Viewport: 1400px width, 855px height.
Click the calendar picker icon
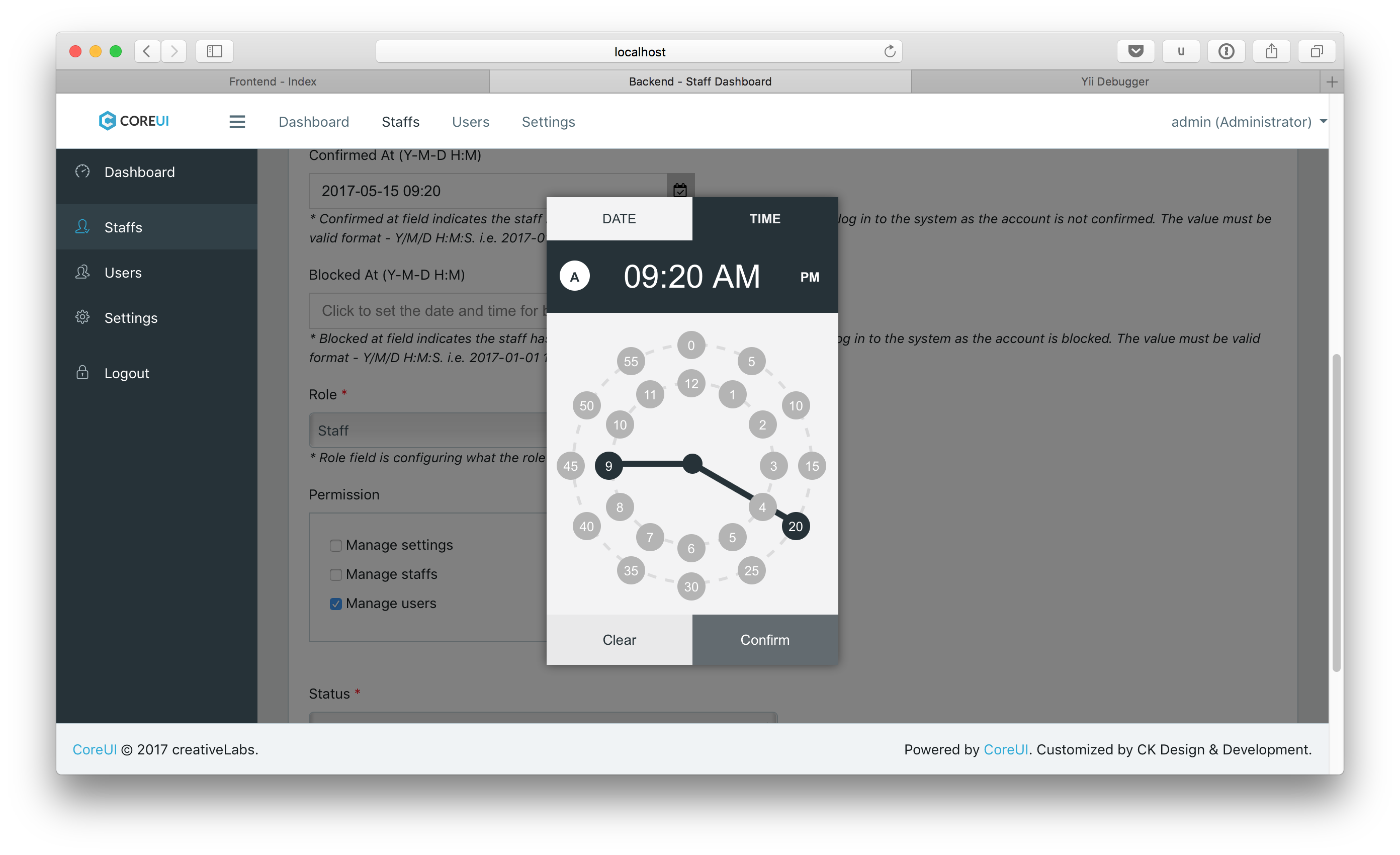[x=680, y=190]
